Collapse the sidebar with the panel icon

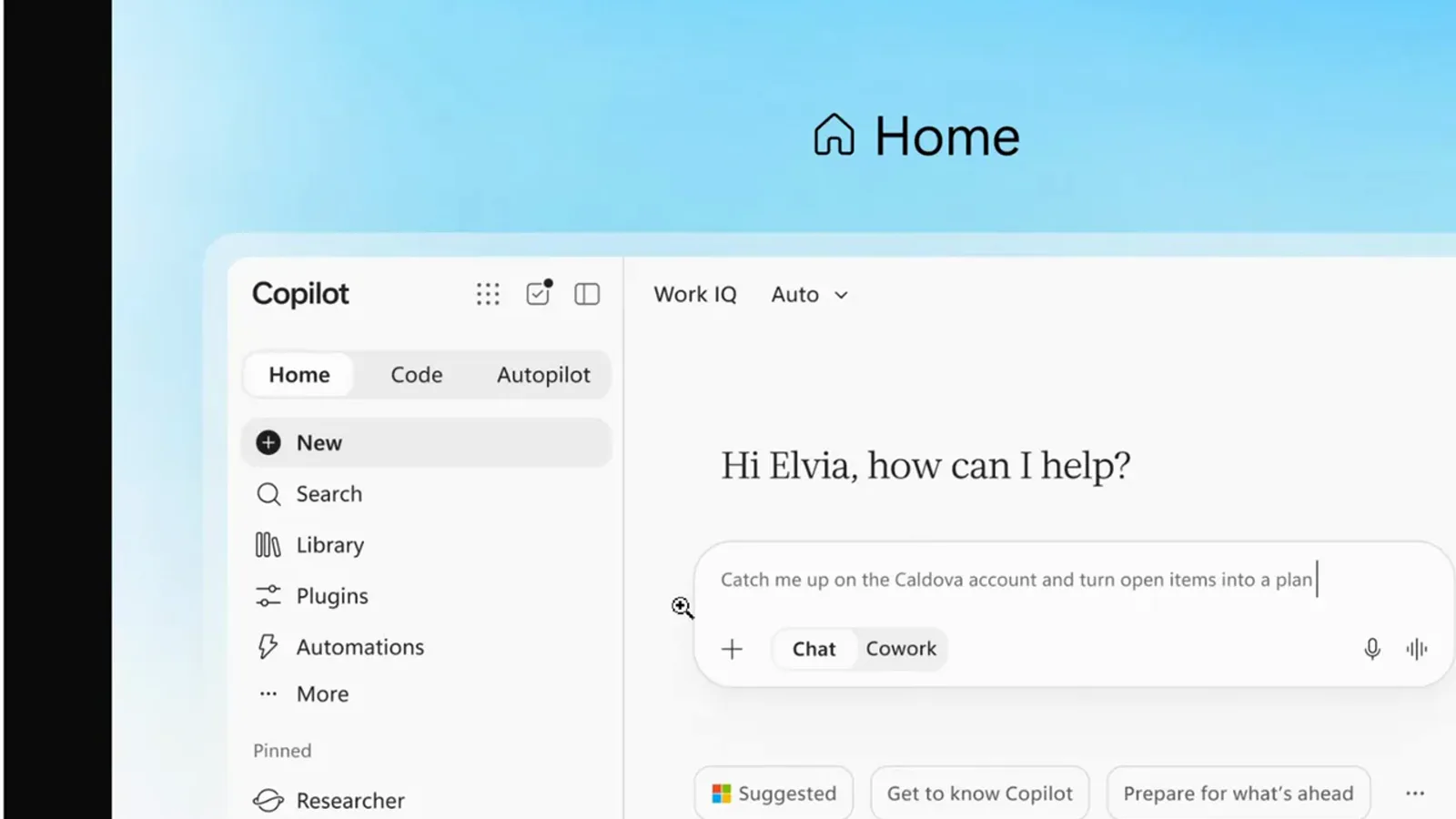coord(587,294)
